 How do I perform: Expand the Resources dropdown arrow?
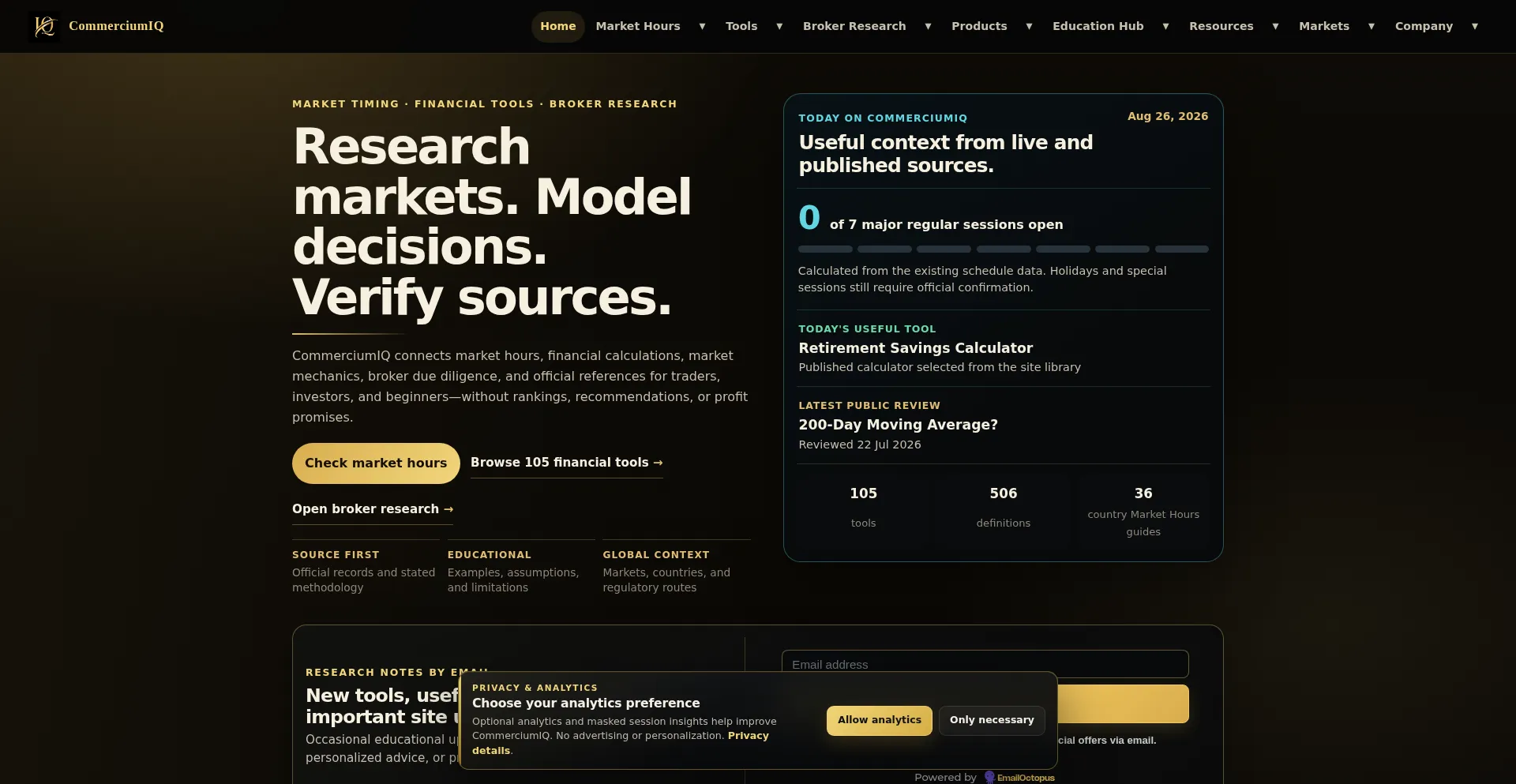[x=1275, y=26]
